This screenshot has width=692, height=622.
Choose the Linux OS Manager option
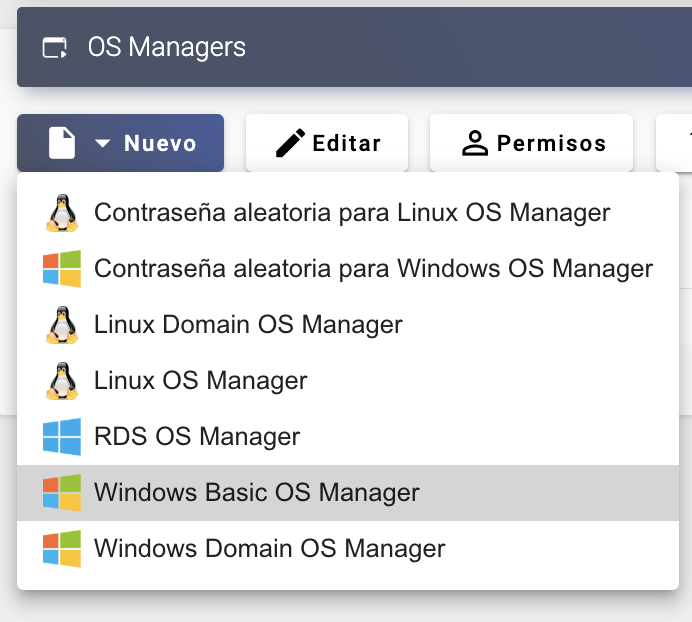coord(200,381)
